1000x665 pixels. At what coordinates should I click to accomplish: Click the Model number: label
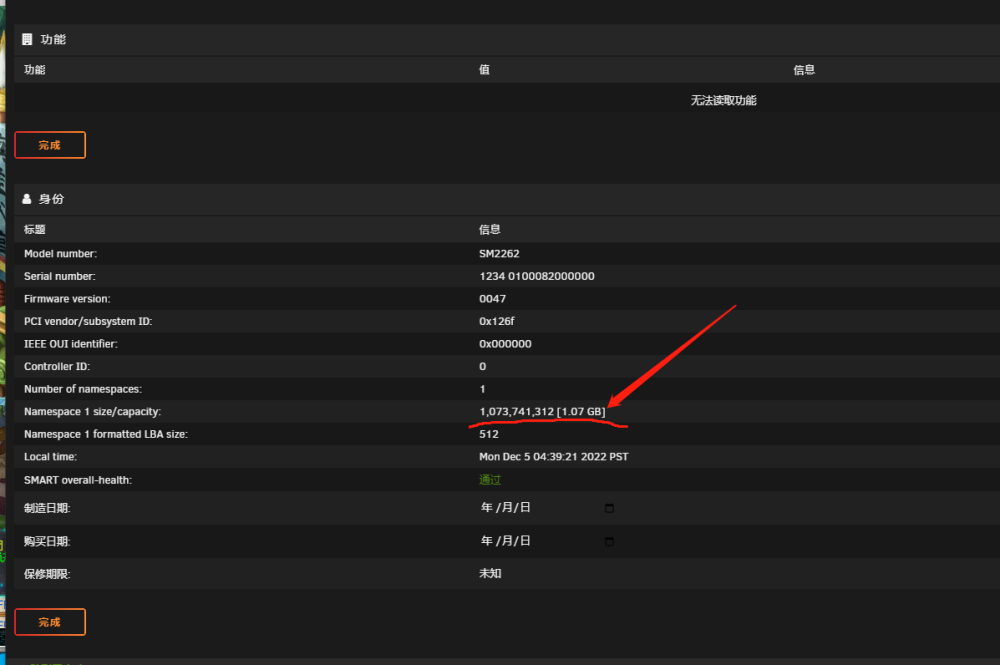coord(61,254)
